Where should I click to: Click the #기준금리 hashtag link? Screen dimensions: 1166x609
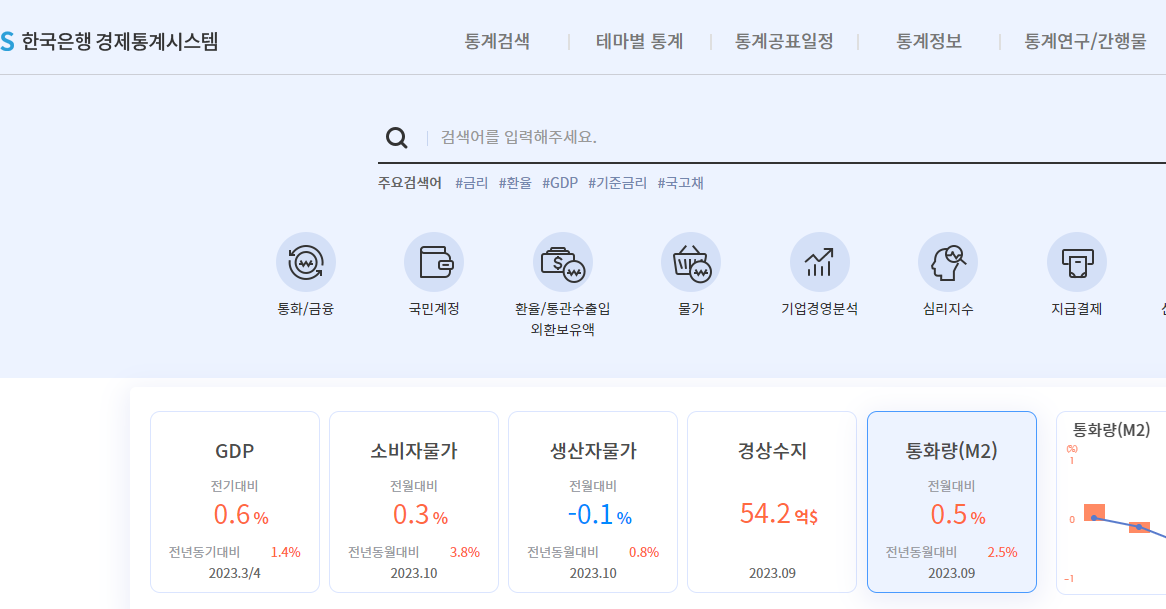tap(617, 184)
